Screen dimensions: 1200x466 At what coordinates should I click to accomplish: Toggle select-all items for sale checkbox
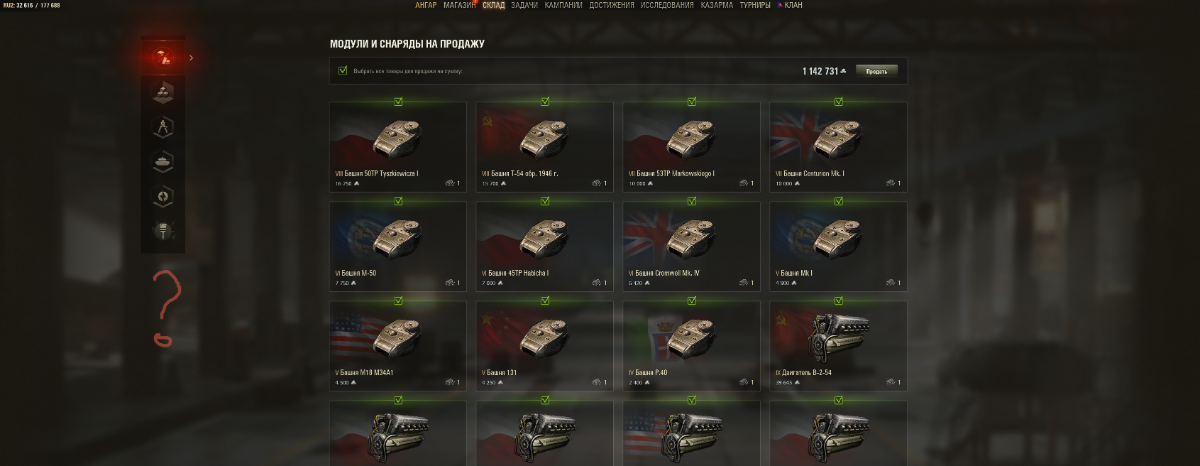coord(343,71)
